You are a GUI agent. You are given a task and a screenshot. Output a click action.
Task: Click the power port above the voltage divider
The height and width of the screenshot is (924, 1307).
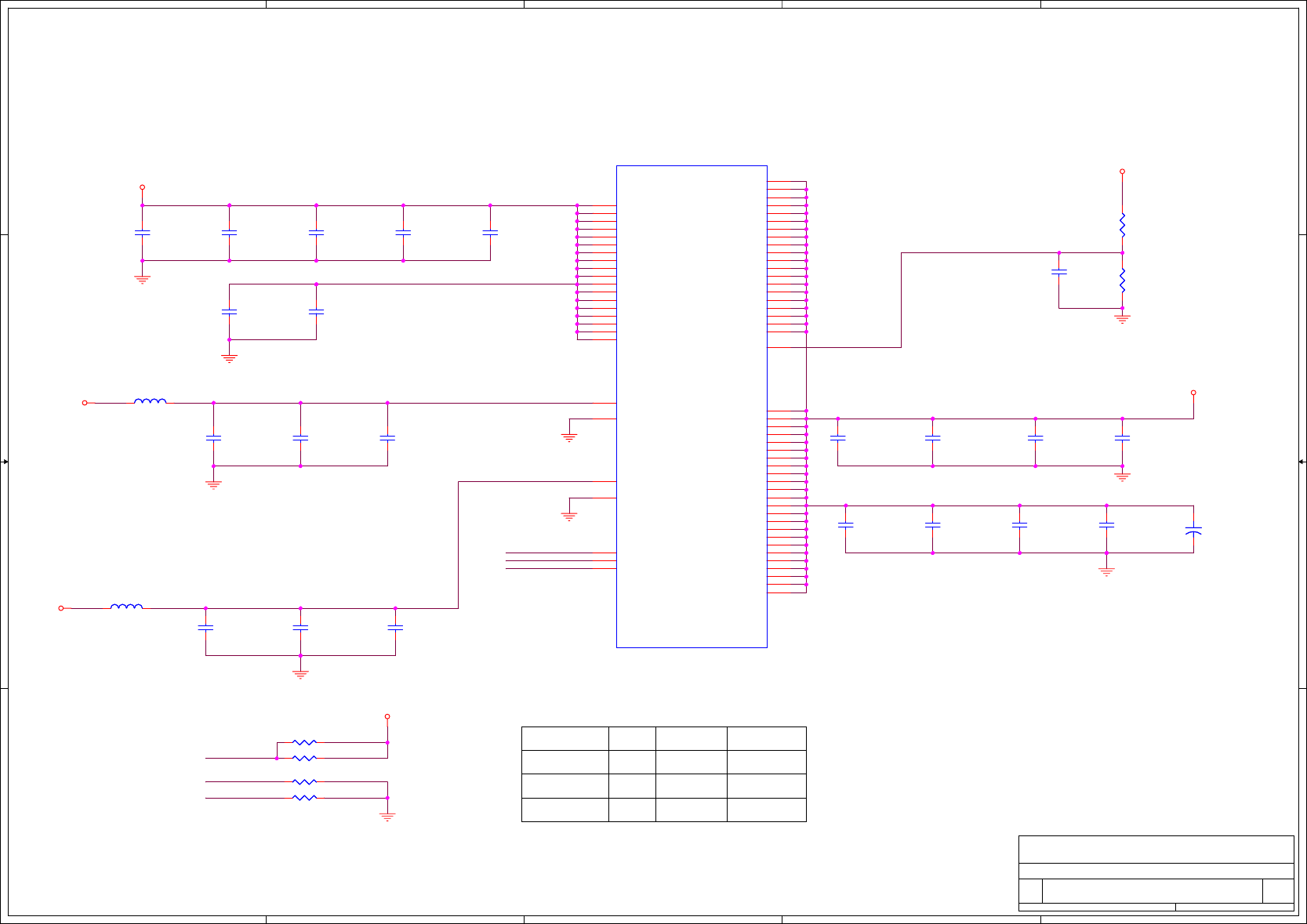click(1122, 172)
